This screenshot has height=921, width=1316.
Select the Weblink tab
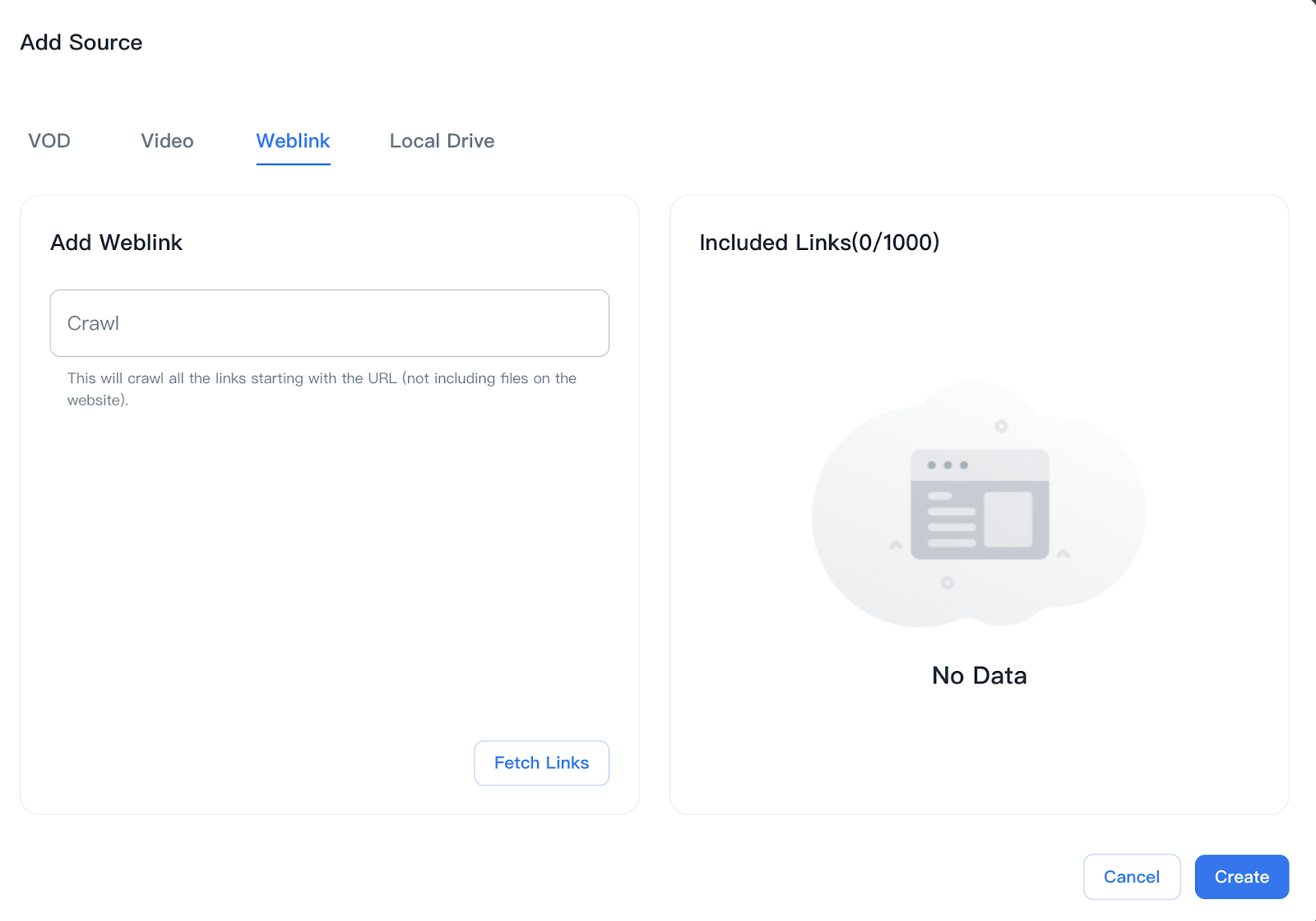(293, 141)
